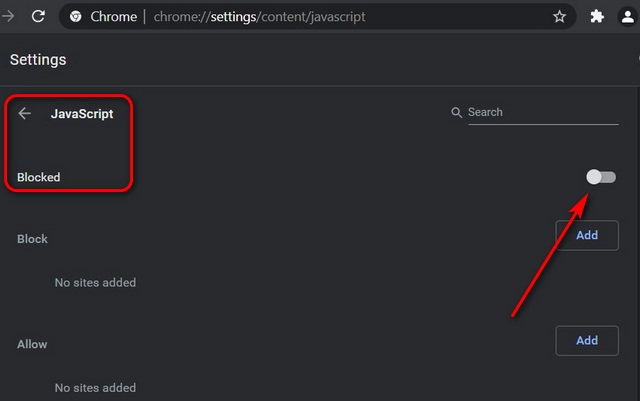Screen dimensions: 640x401
Task: Click "No sites added" under Block
Action: (95, 283)
